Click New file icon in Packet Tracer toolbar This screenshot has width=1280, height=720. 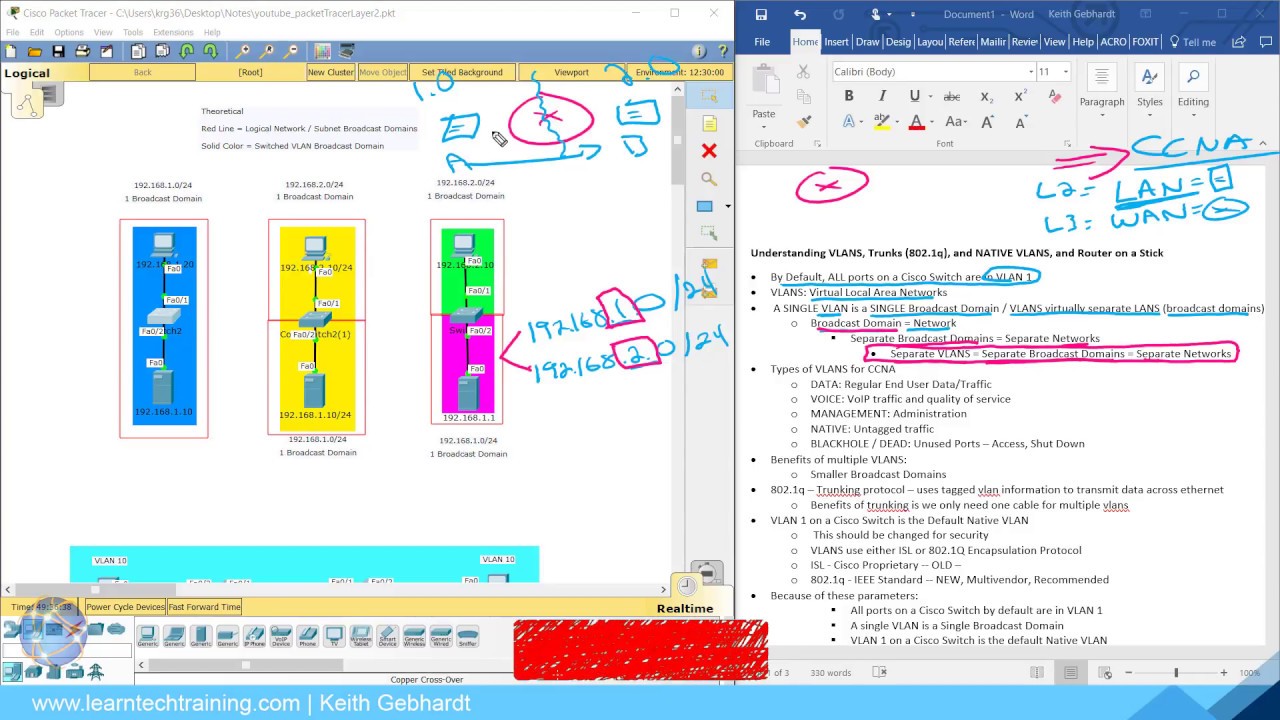tap(12, 51)
